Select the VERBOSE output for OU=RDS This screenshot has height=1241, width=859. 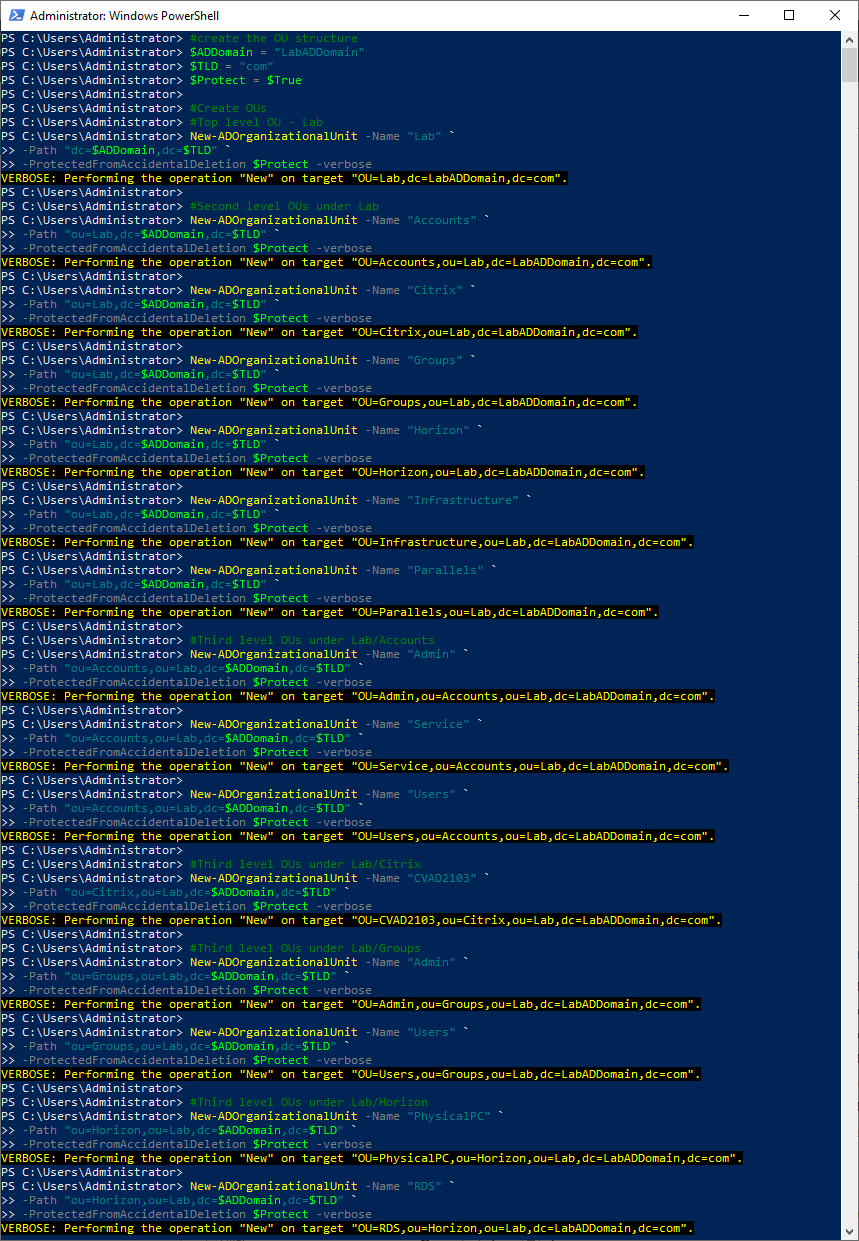coord(347,1228)
